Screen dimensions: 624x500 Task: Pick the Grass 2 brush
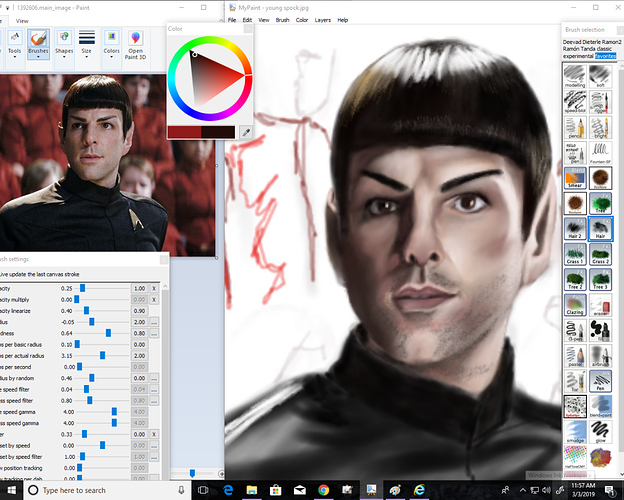600,254
